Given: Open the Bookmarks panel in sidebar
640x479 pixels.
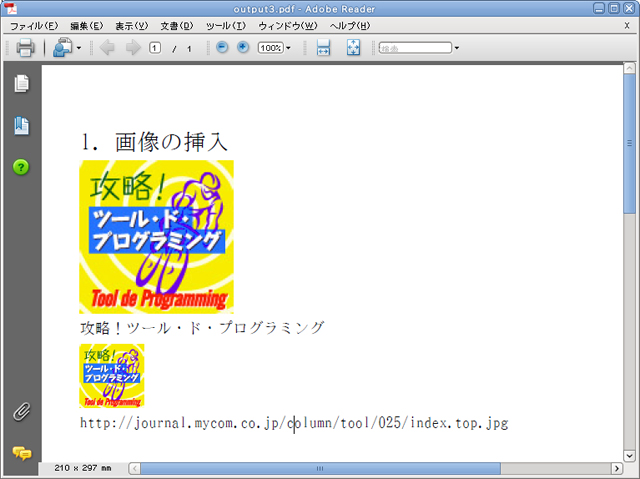Looking at the screenshot, I should (x=22, y=126).
